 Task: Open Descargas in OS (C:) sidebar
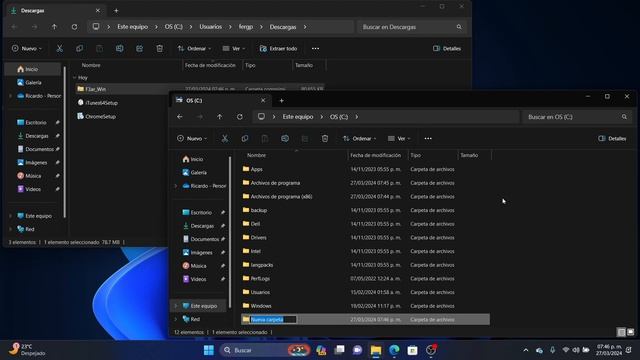coord(202,226)
